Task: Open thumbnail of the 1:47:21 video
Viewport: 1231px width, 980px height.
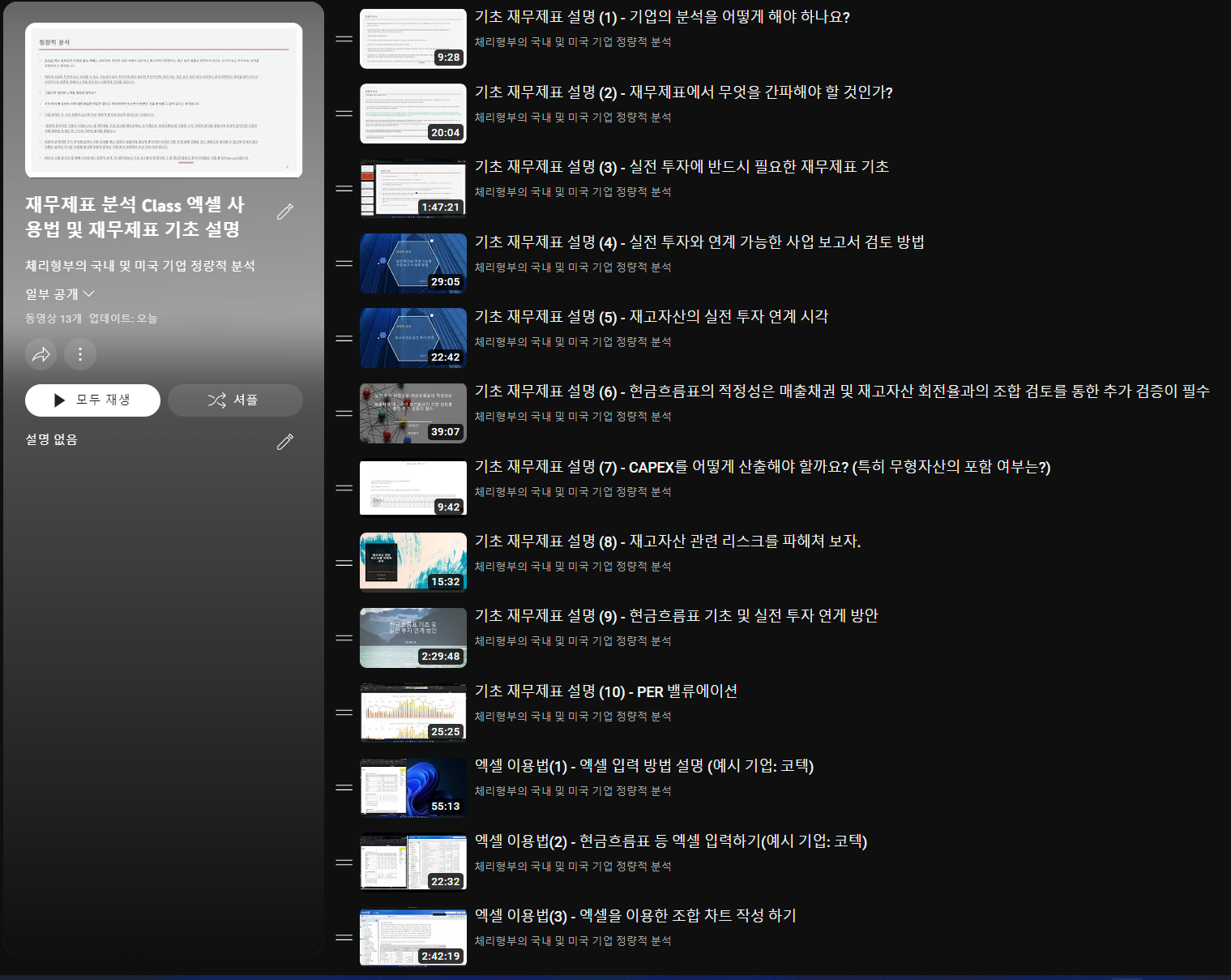Action: 413,189
